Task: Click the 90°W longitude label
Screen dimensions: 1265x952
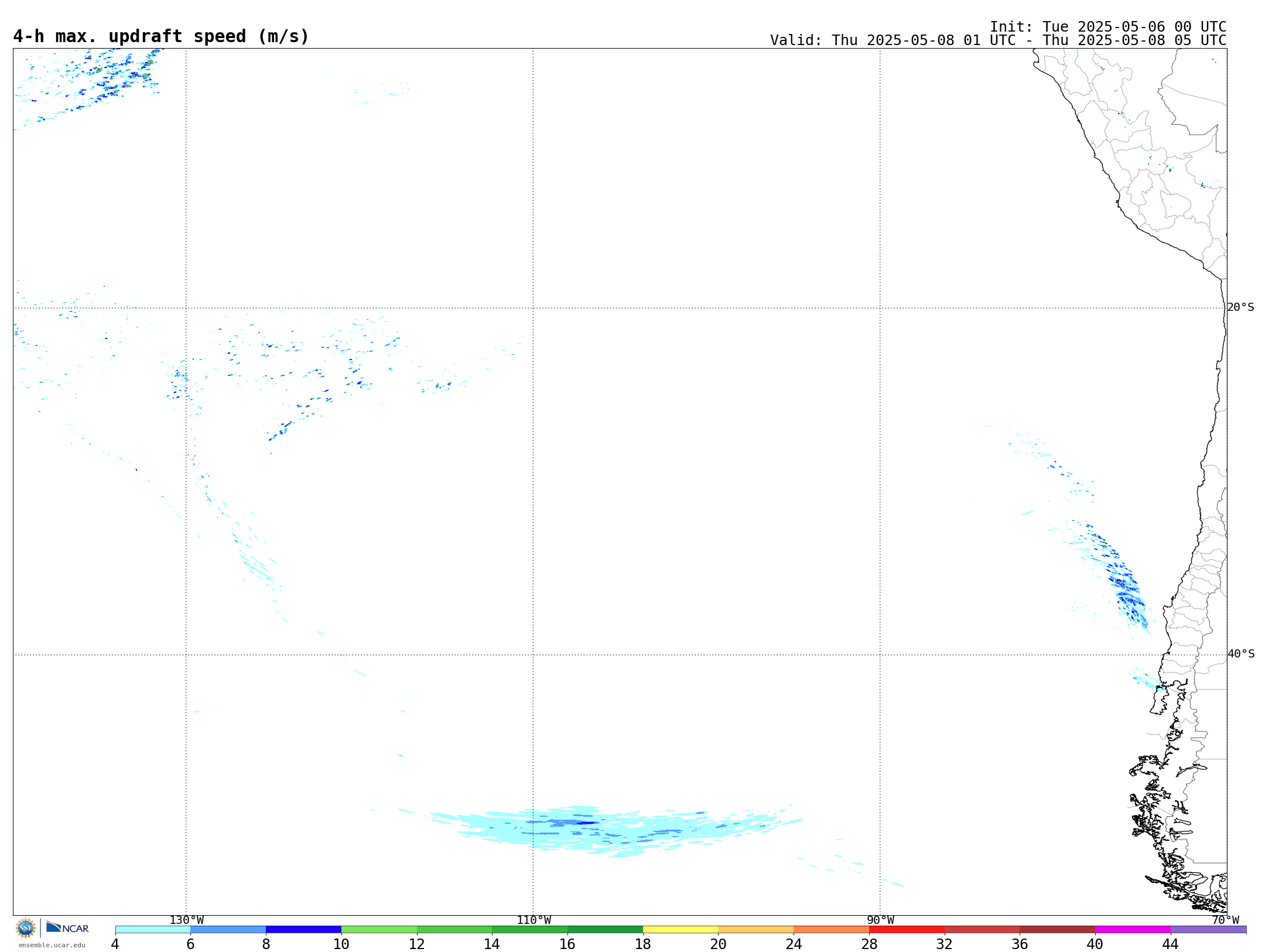Action: pos(880,920)
